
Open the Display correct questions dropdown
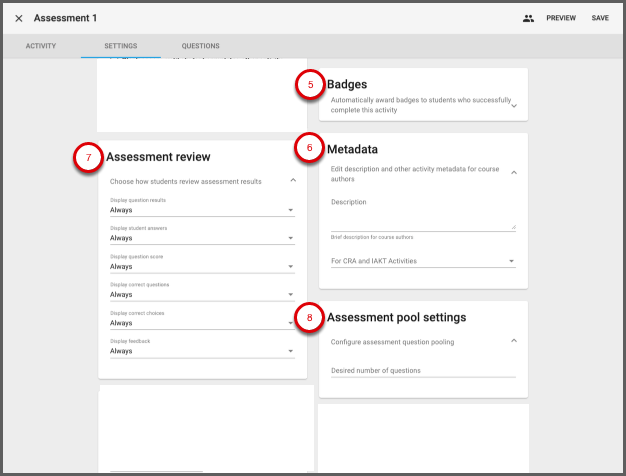point(202,294)
